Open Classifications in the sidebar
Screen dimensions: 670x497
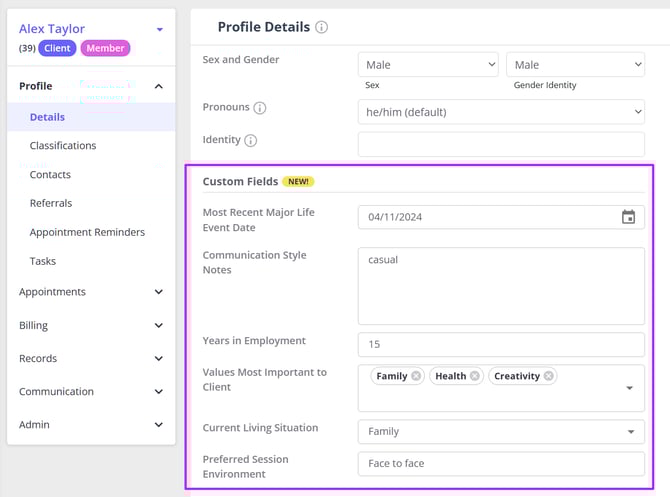tap(63, 146)
